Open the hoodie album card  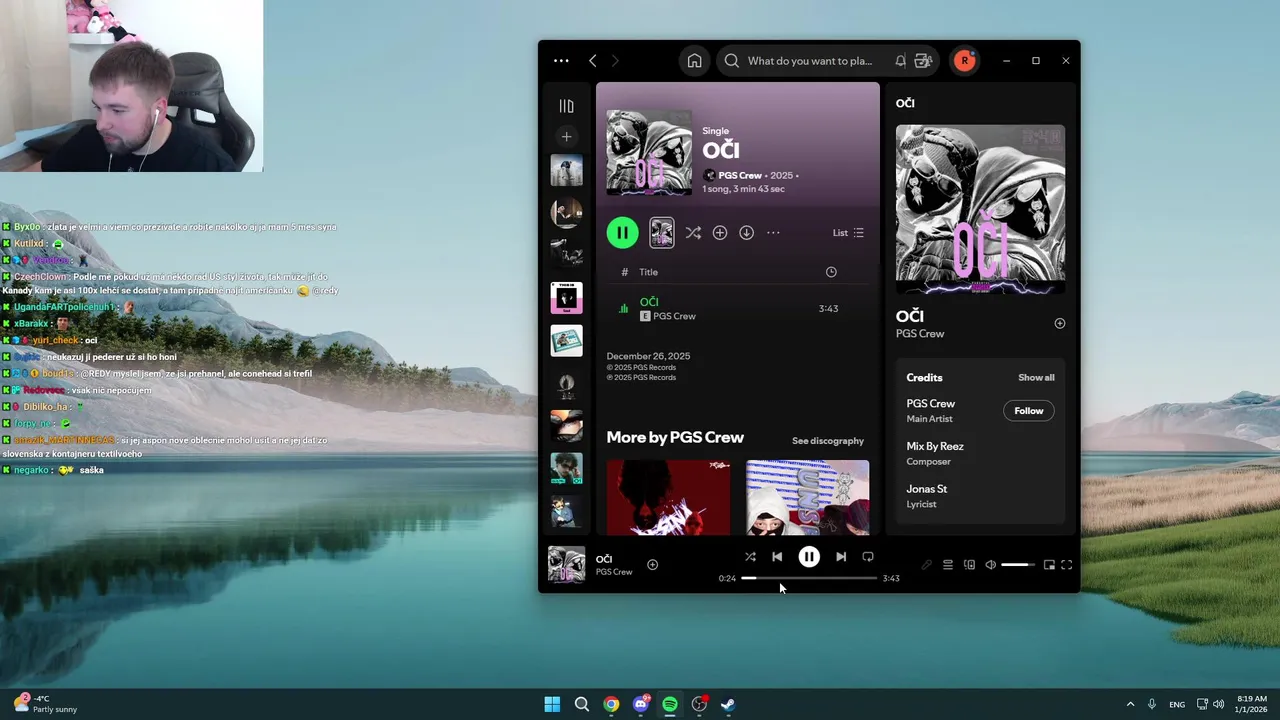[808, 497]
